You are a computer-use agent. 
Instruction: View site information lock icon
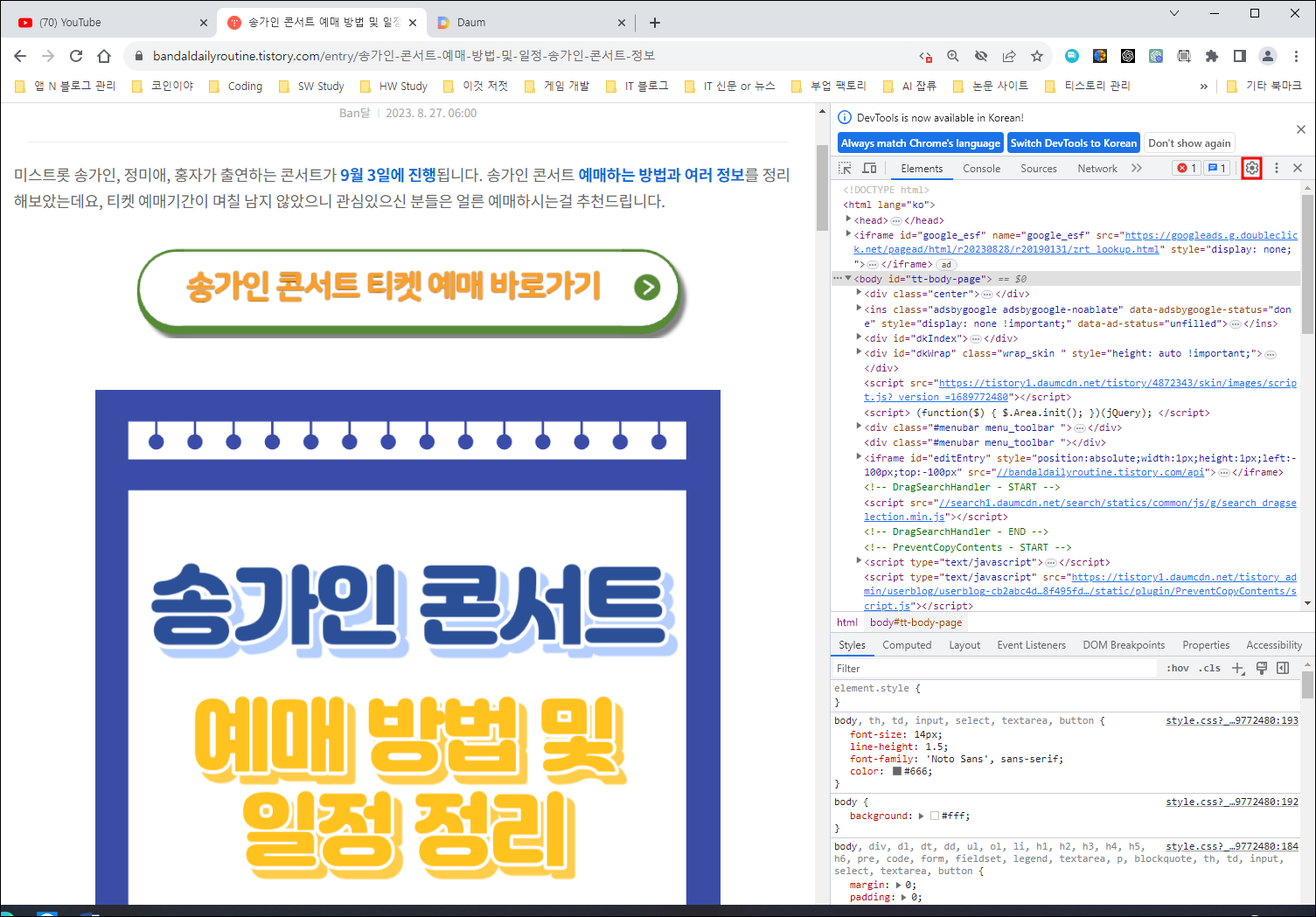[138, 56]
